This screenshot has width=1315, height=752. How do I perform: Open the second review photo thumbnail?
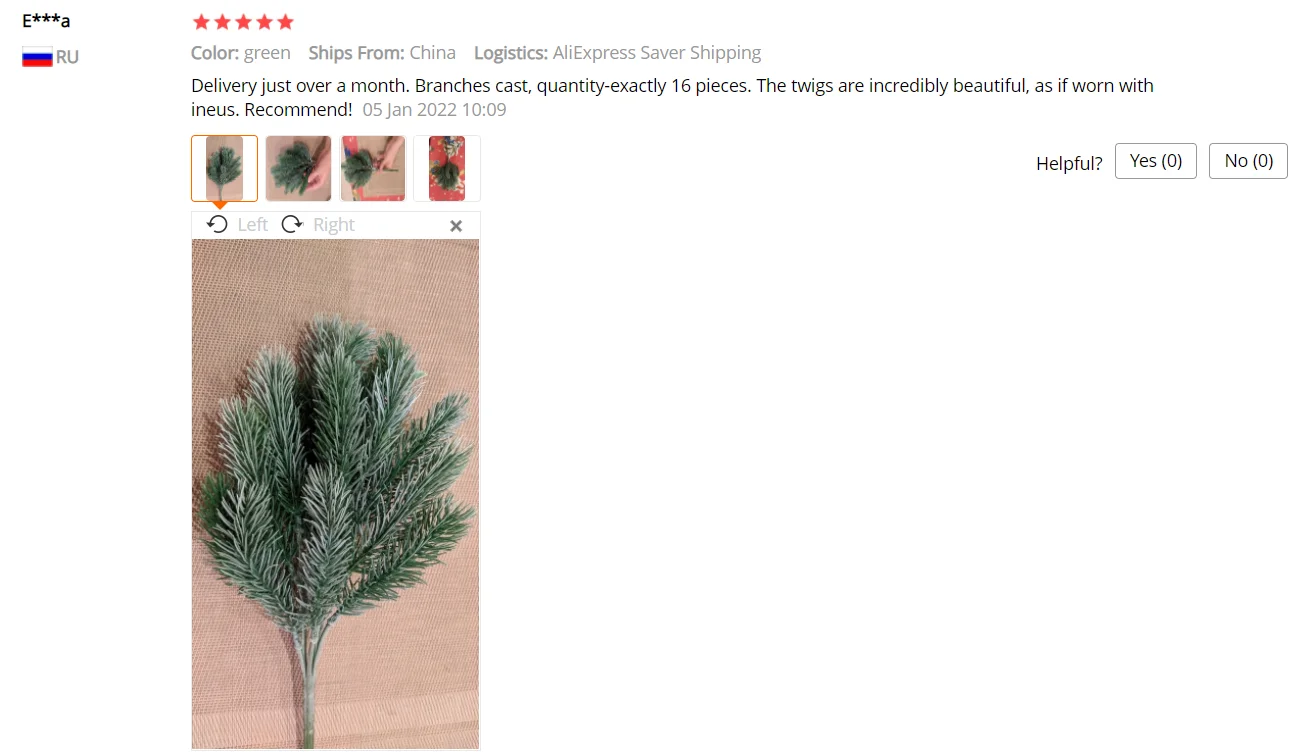(x=298, y=168)
